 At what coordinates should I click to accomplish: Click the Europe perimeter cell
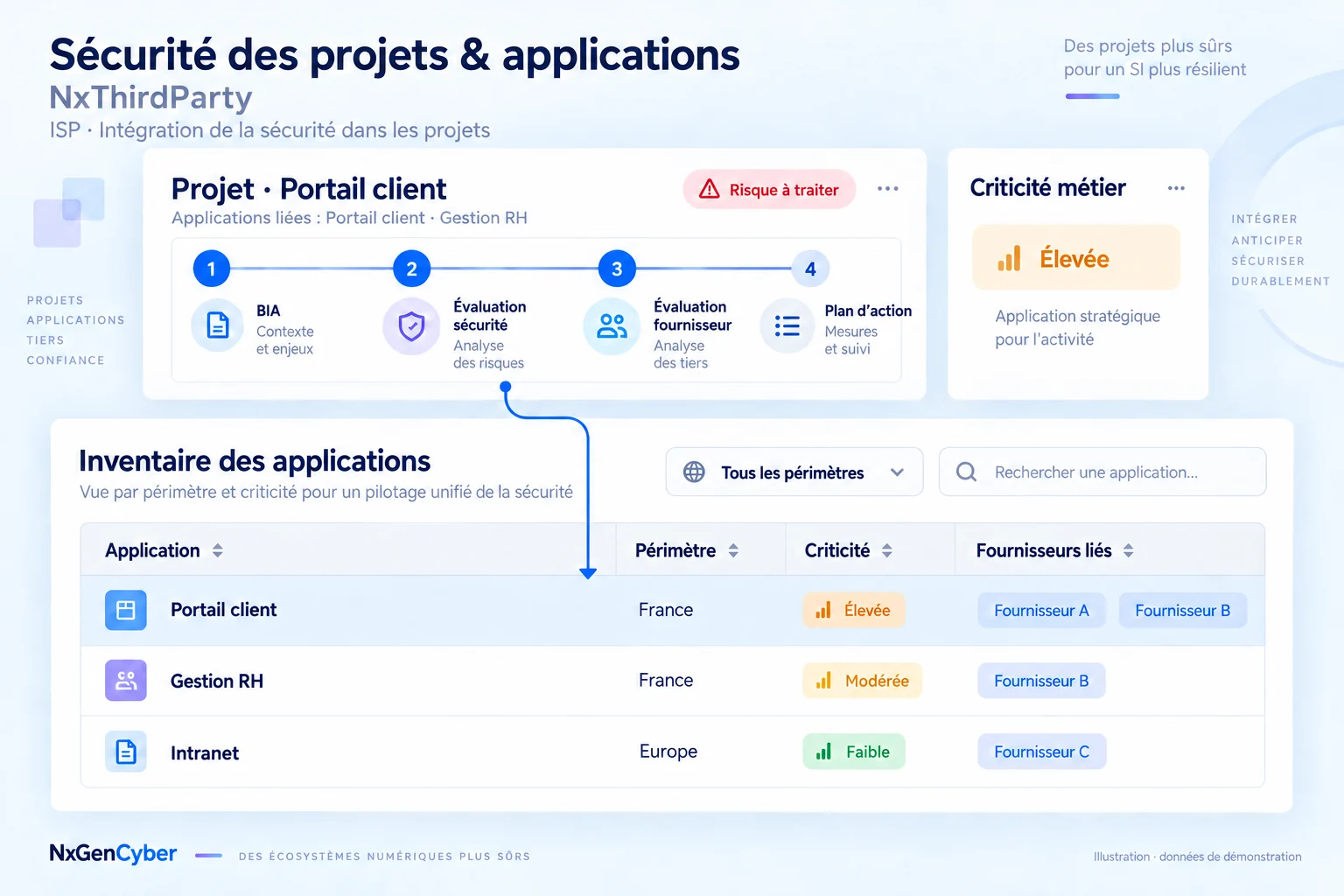668,752
